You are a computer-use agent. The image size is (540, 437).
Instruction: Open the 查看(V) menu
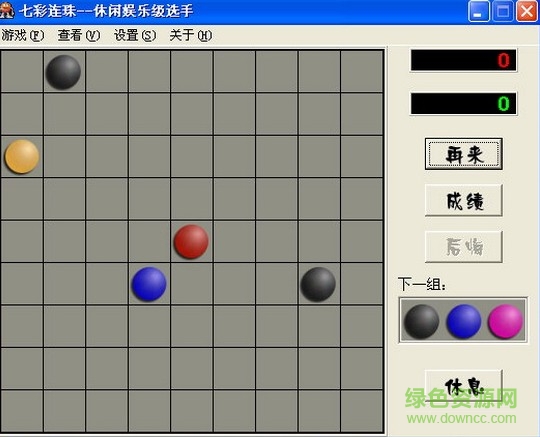click(79, 35)
